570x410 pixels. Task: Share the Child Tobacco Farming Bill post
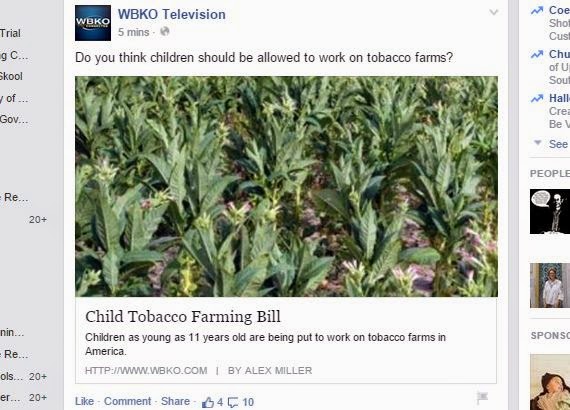point(175,401)
